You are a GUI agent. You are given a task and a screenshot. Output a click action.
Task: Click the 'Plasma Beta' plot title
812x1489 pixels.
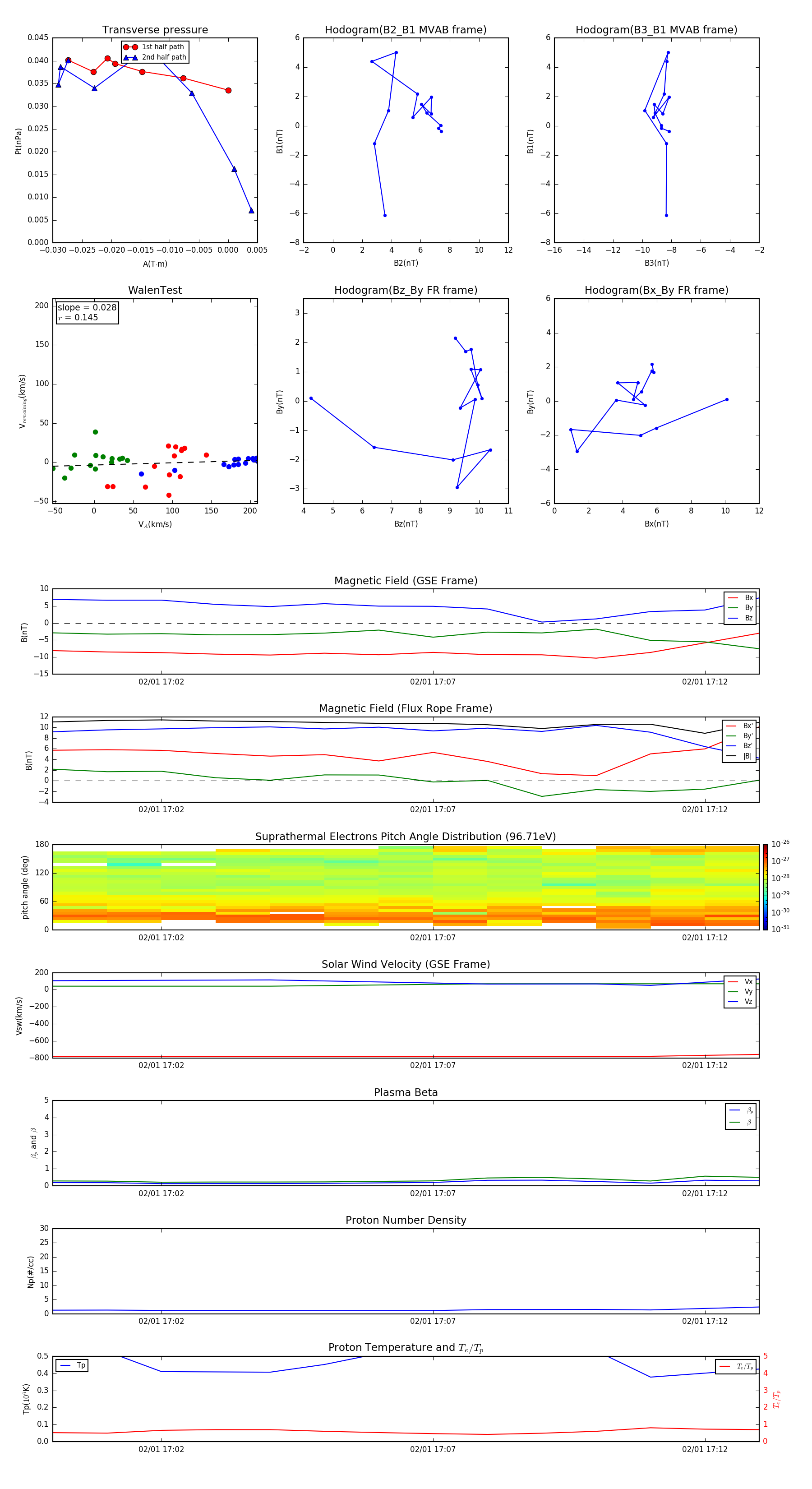(406, 1092)
